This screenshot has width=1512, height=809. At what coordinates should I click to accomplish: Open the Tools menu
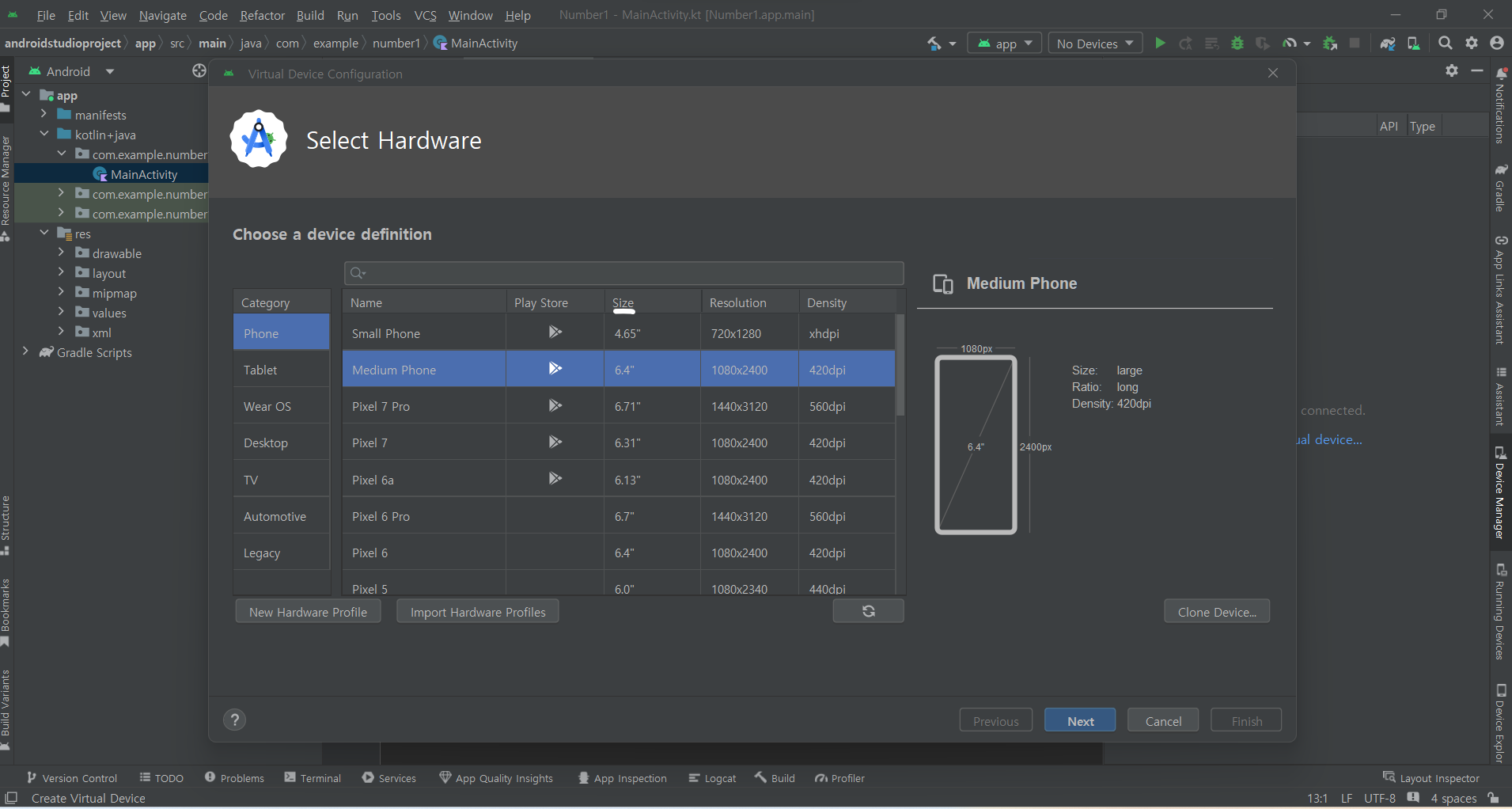[x=386, y=15]
